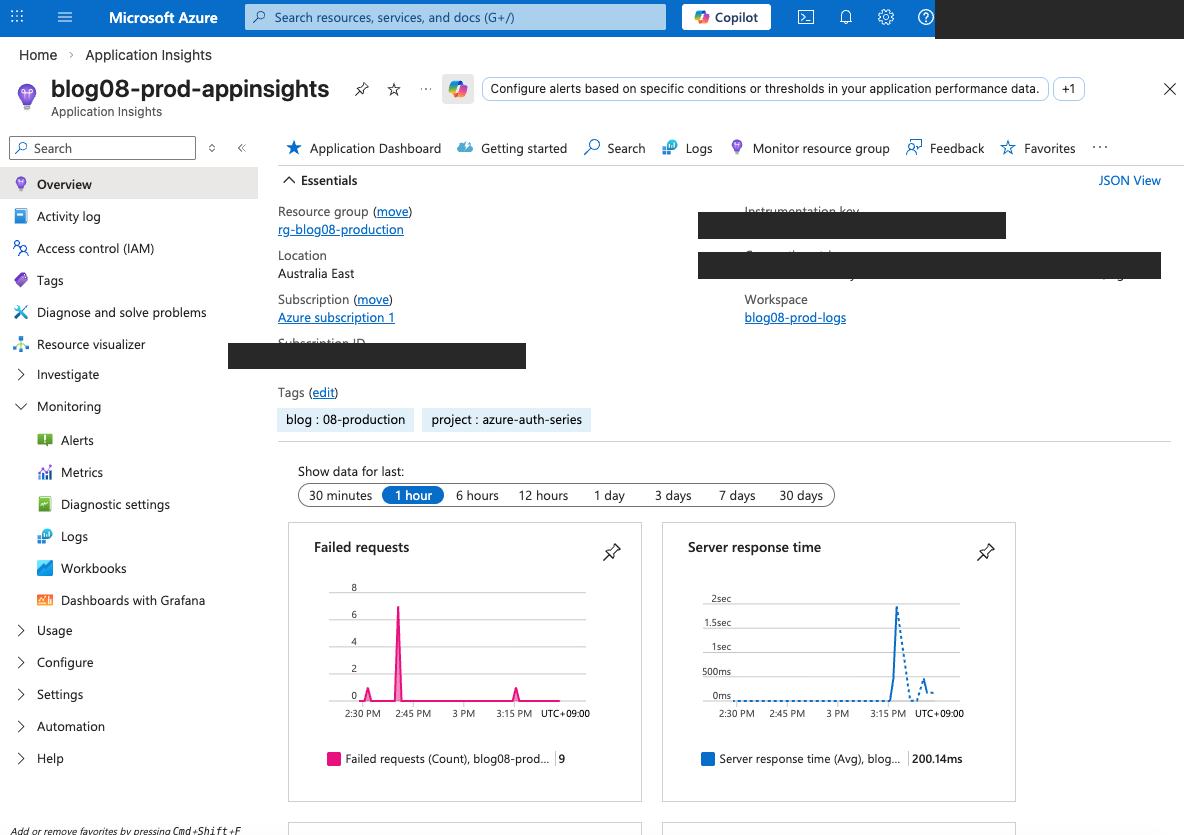Pin the Failed requests chart
Screen dimensions: 1184x835
click(612, 552)
